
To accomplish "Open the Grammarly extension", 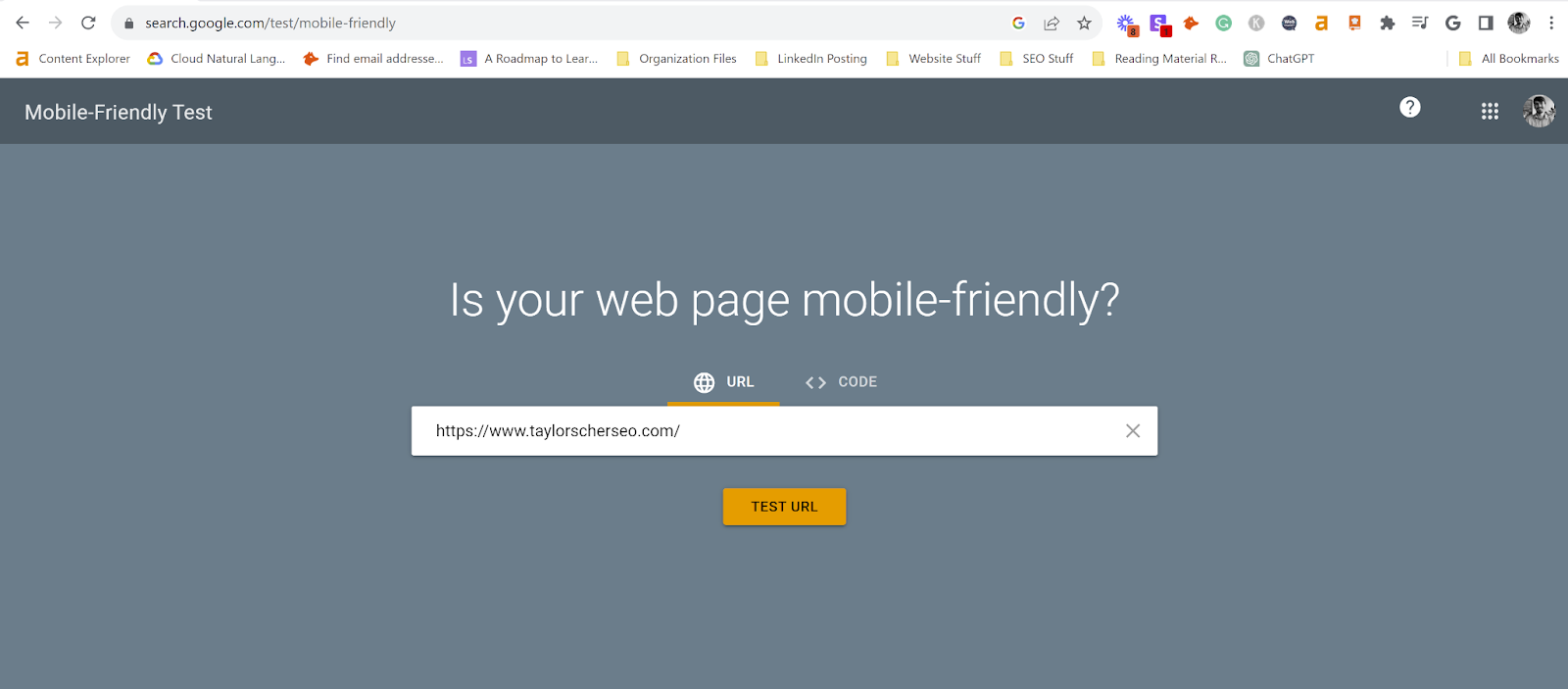I will pos(1224,23).
